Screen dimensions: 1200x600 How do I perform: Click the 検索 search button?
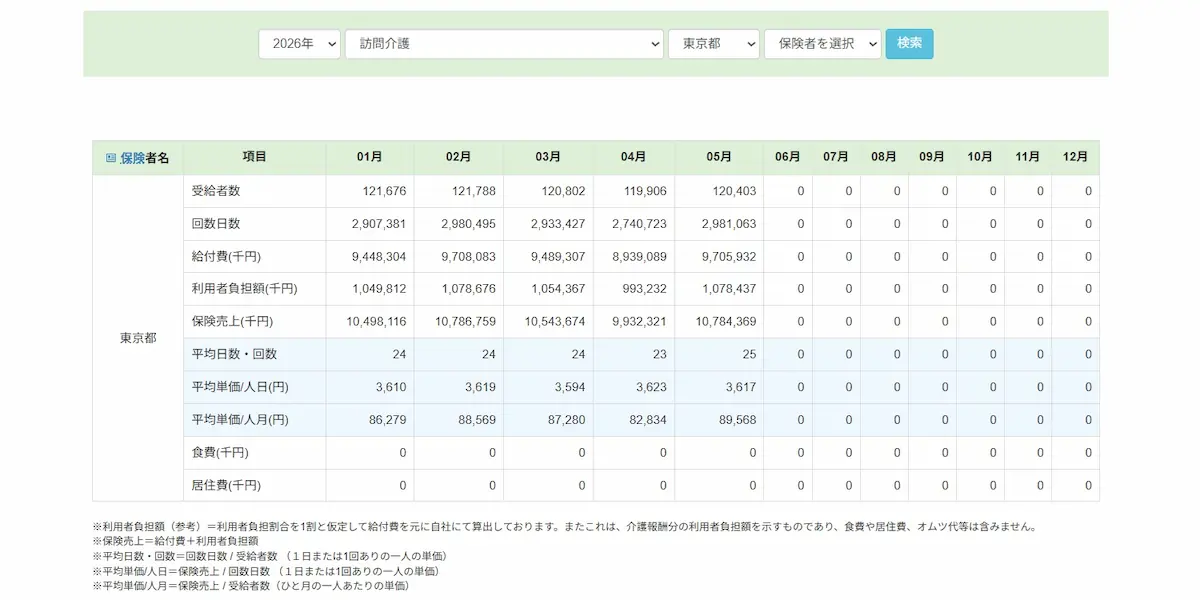coord(909,43)
